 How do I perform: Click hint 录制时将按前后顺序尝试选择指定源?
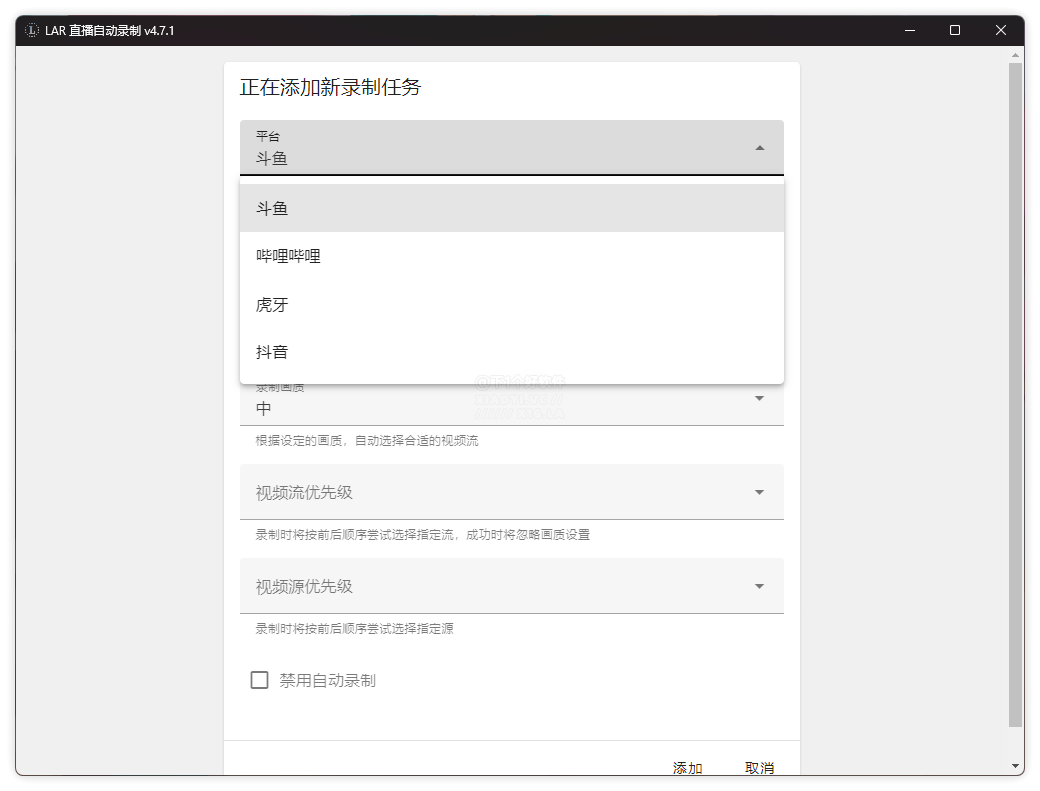coord(354,629)
